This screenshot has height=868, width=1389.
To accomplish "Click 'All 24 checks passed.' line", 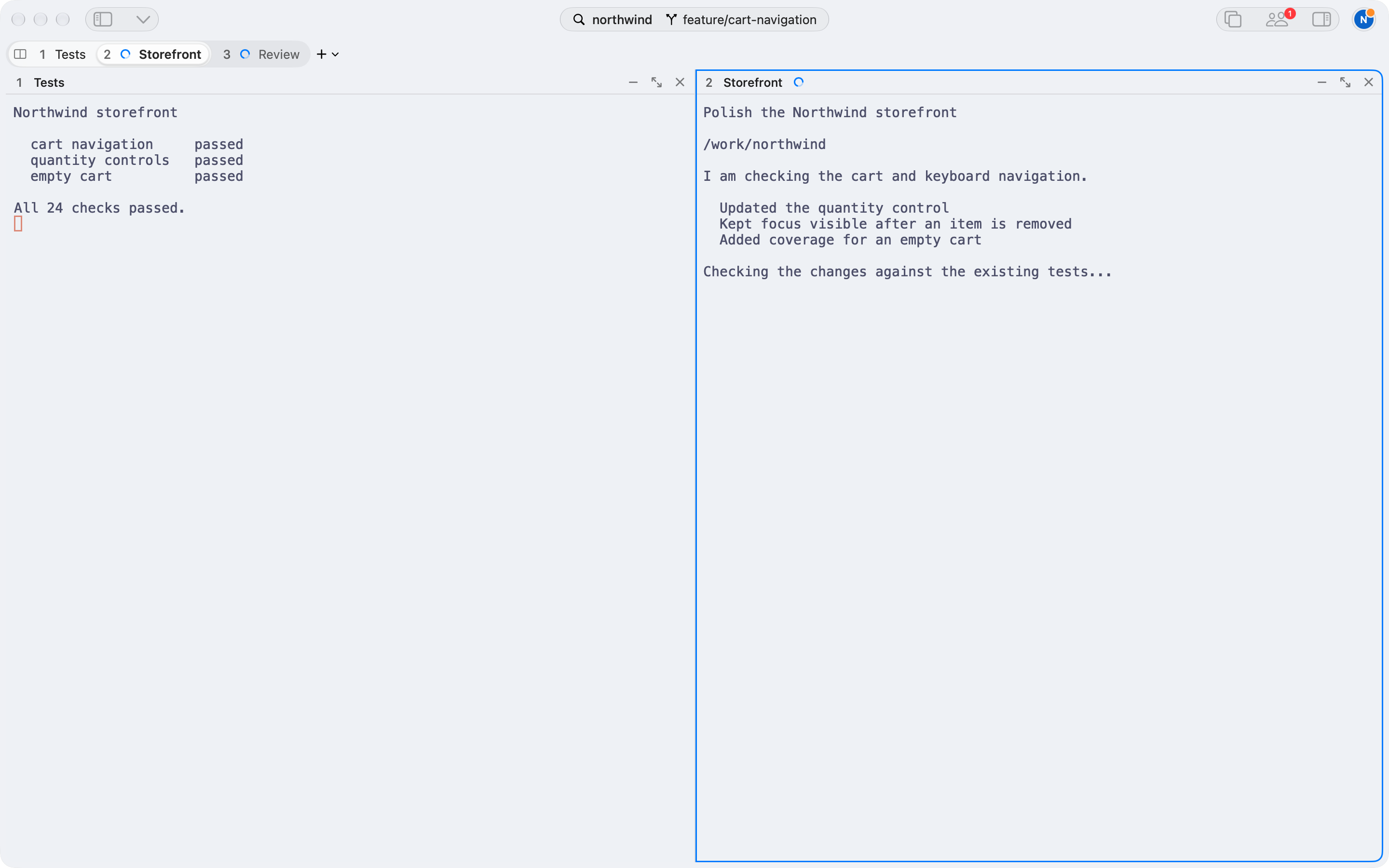I will tap(99, 208).
